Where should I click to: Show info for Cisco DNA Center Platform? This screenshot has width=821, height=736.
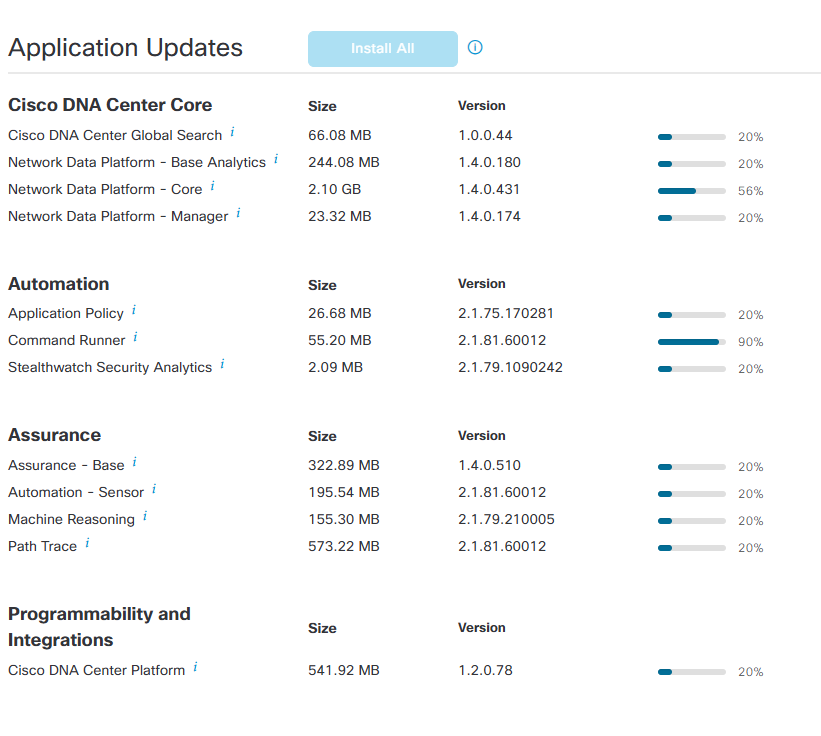click(x=195, y=667)
